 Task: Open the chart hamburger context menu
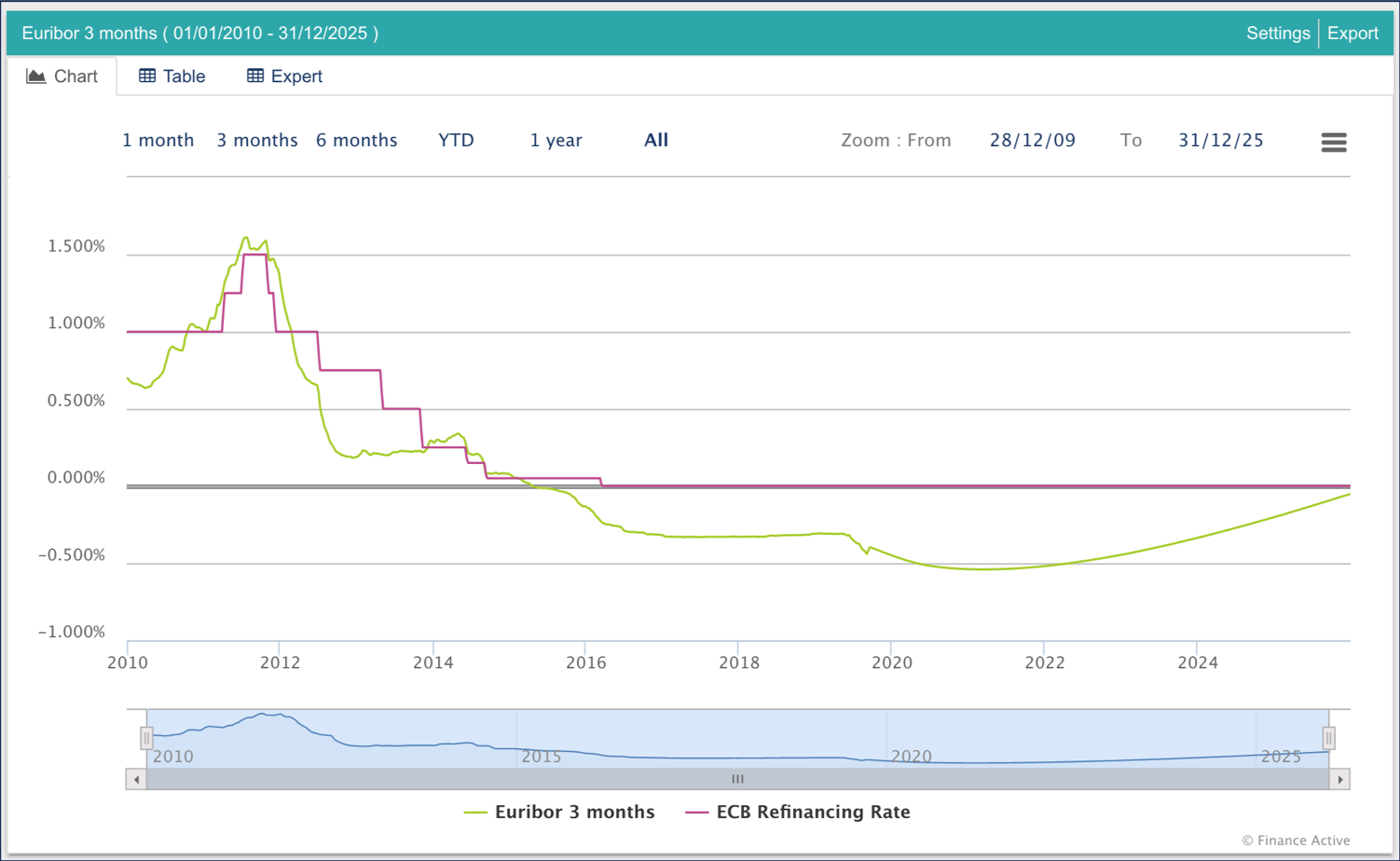1333,142
